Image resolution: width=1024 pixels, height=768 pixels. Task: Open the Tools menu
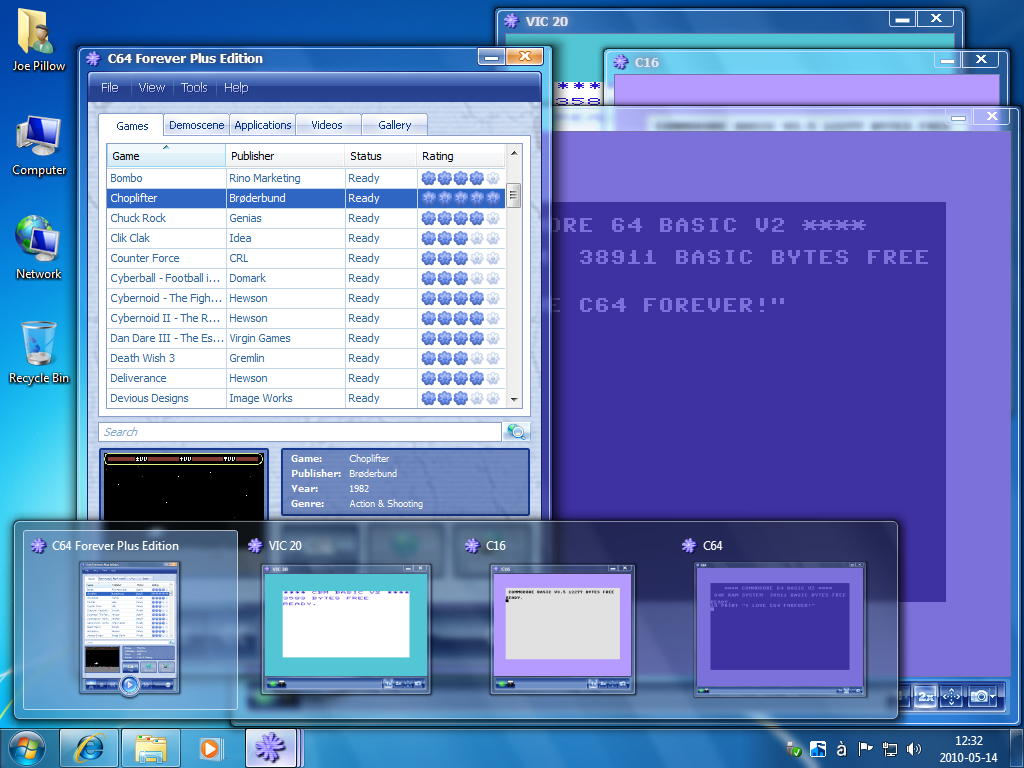click(x=193, y=87)
